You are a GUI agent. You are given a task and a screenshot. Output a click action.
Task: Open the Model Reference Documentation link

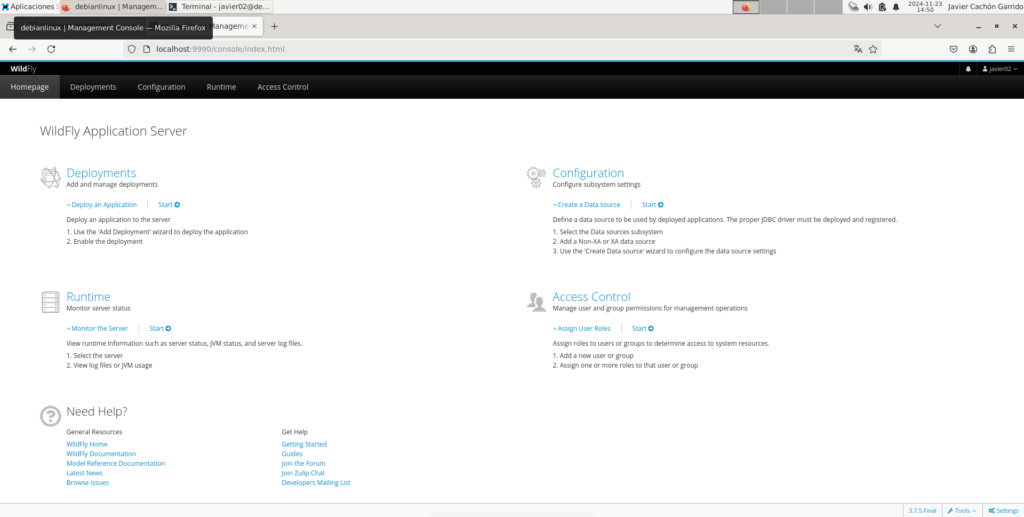click(x=116, y=463)
